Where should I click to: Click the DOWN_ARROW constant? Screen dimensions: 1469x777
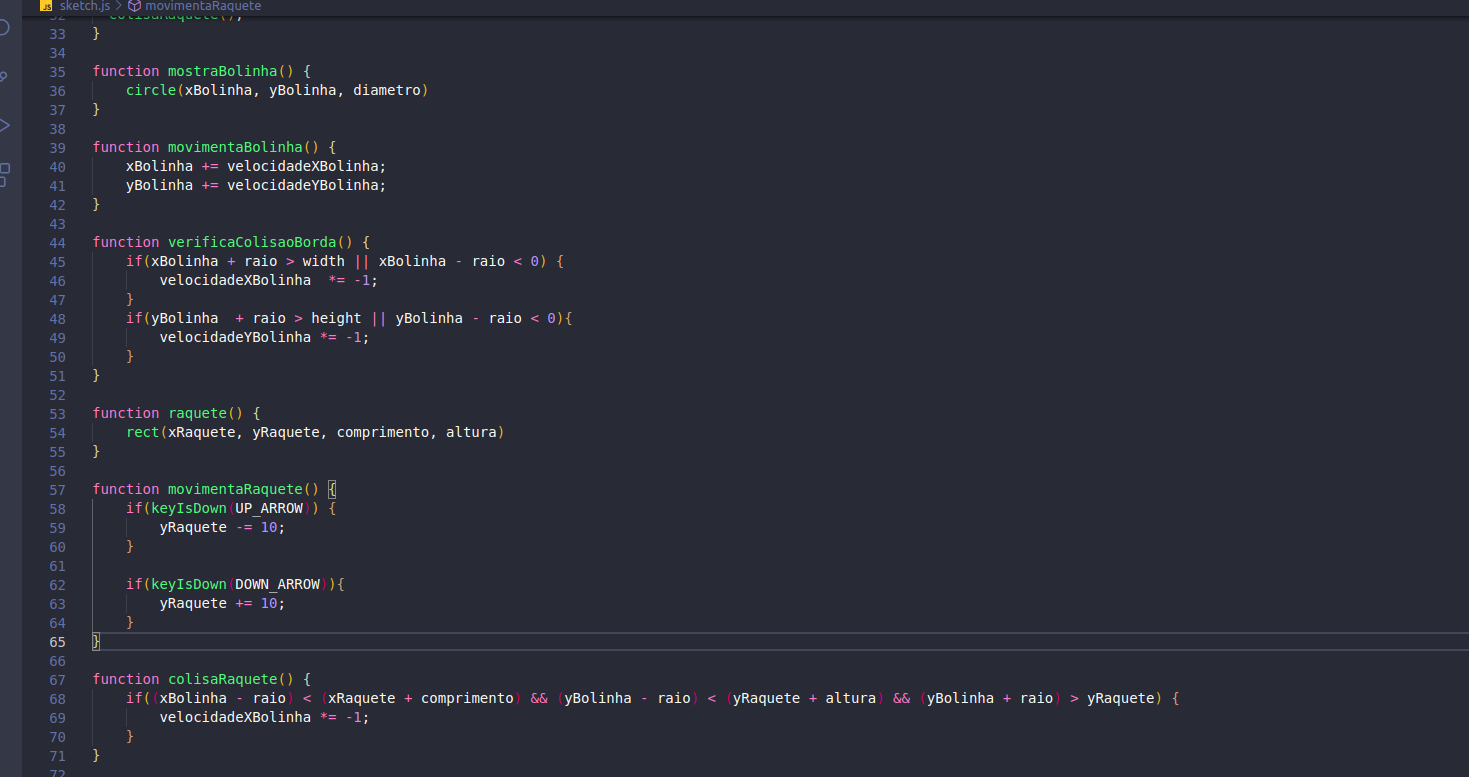[277, 584]
